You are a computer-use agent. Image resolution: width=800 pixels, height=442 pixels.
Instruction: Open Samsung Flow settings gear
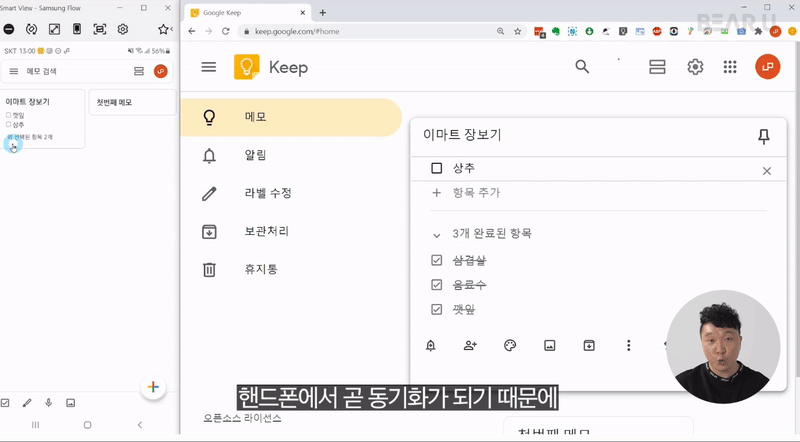click(122, 29)
